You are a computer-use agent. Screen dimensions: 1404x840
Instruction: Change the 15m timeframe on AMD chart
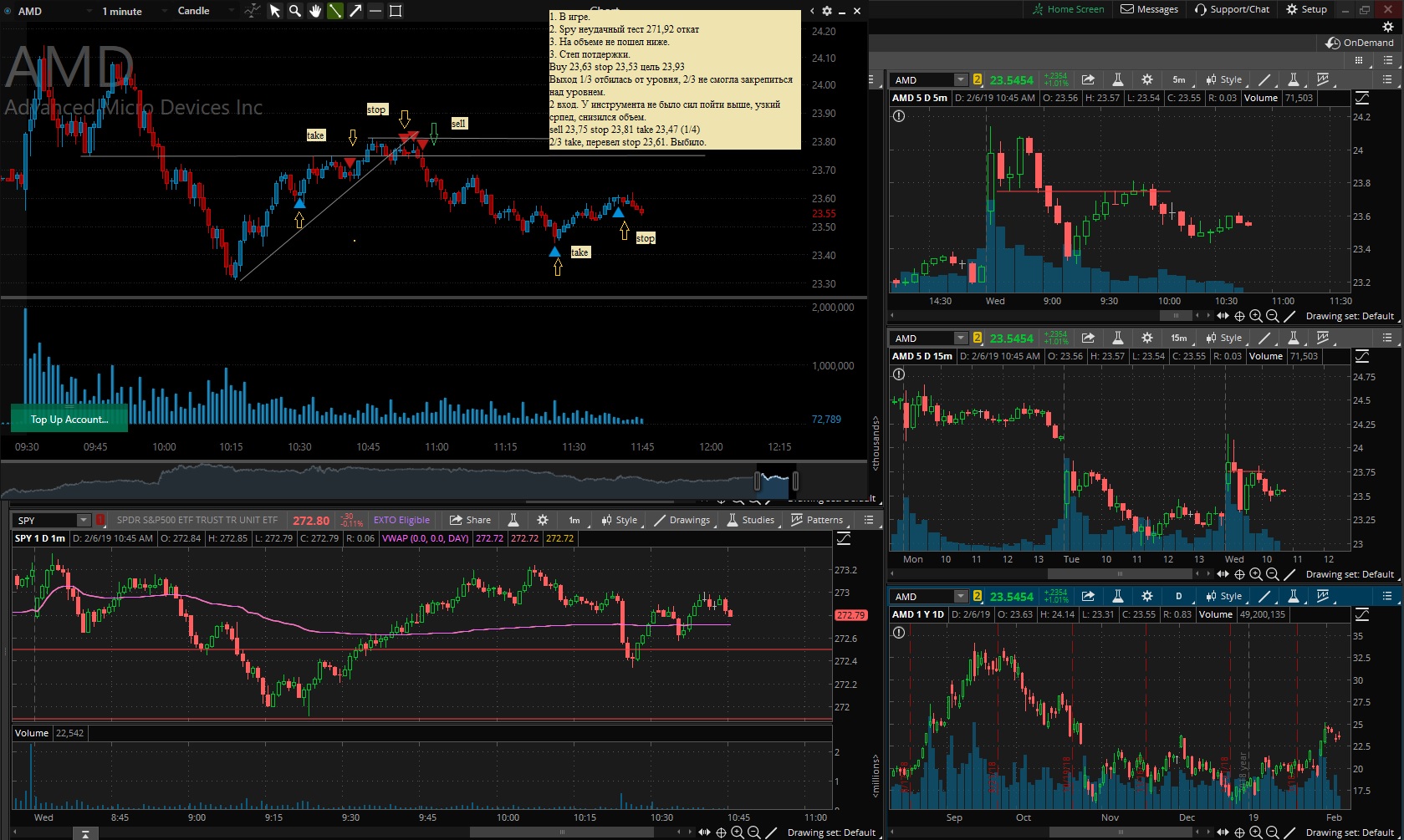click(x=1178, y=339)
